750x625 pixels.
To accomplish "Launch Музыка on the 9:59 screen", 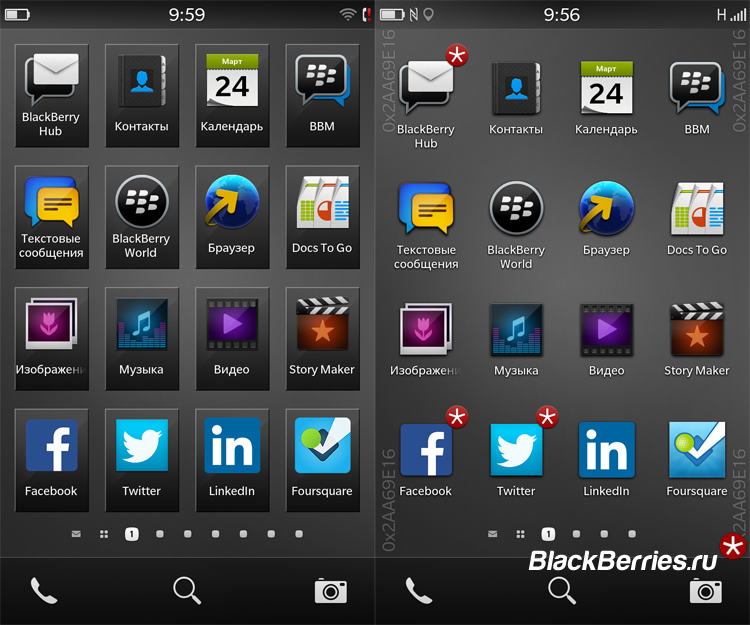I will coord(142,339).
